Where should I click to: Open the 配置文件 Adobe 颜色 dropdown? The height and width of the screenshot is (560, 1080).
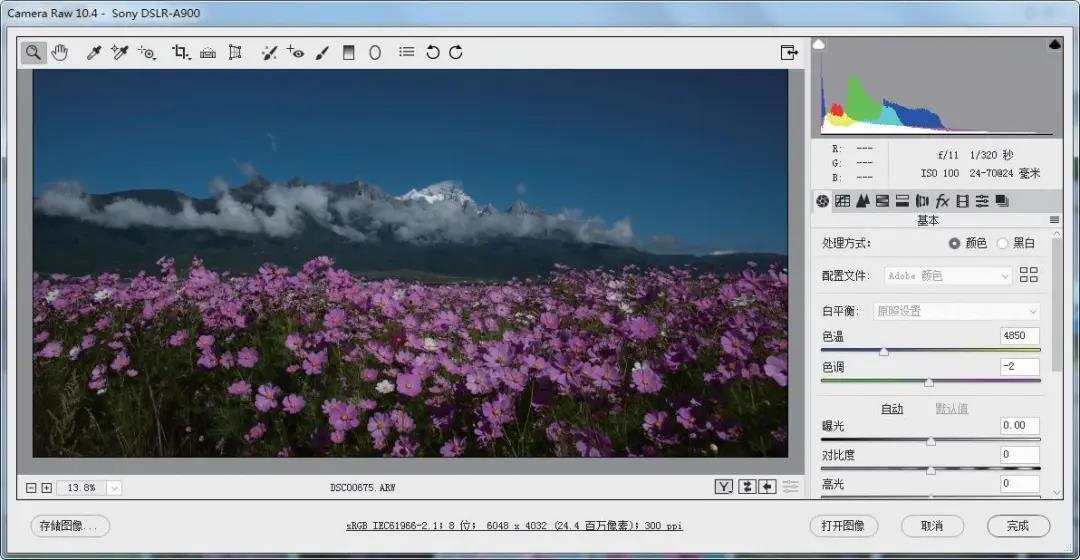[x=948, y=276]
